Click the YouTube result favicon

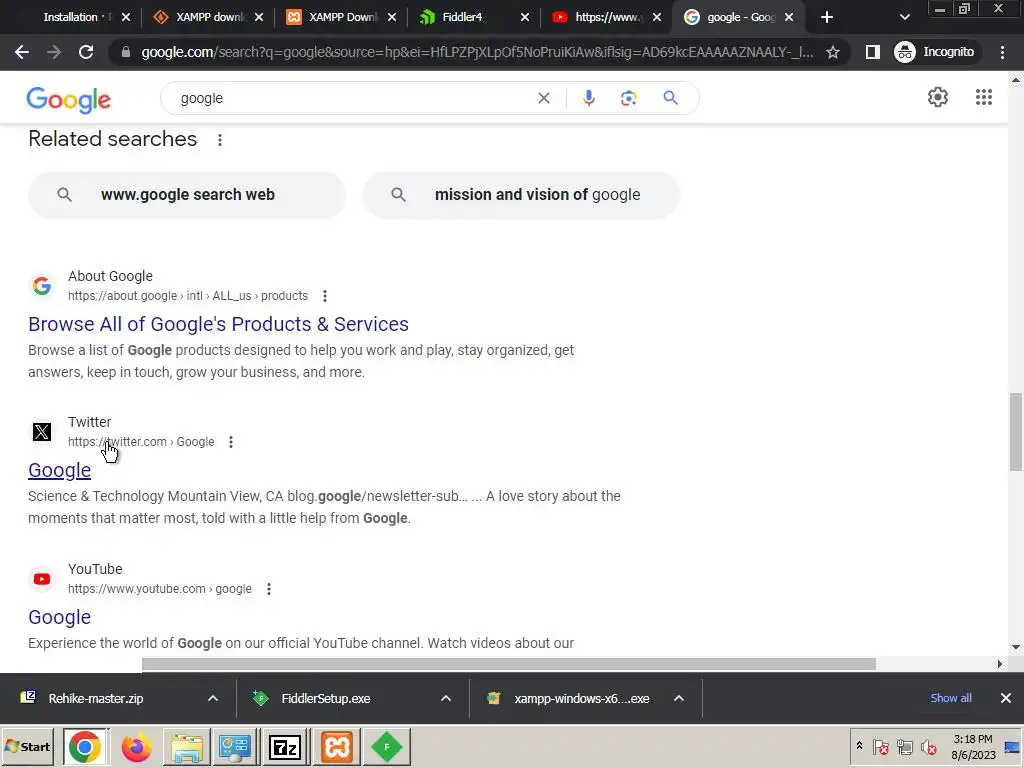pyautogui.click(x=42, y=579)
